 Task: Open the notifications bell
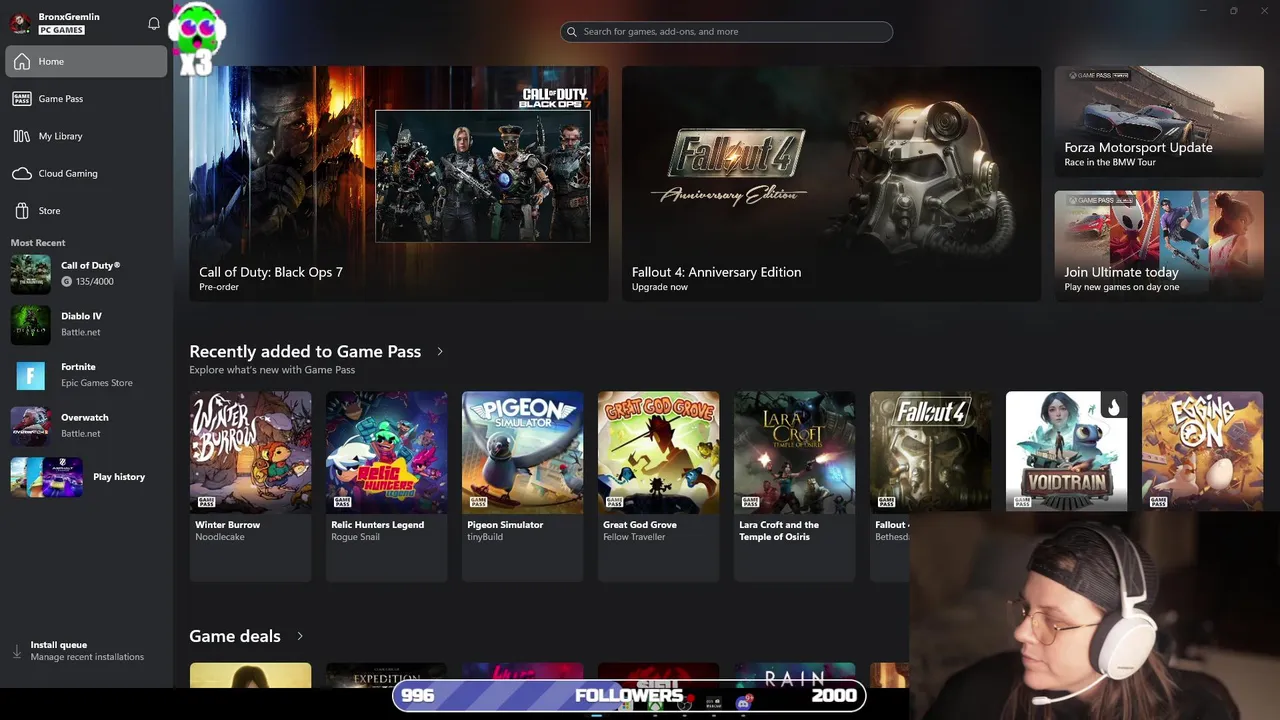click(154, 23)
